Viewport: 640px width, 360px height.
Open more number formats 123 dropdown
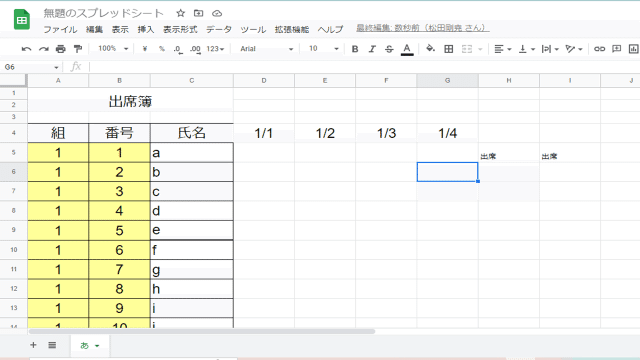coord(215,49)
